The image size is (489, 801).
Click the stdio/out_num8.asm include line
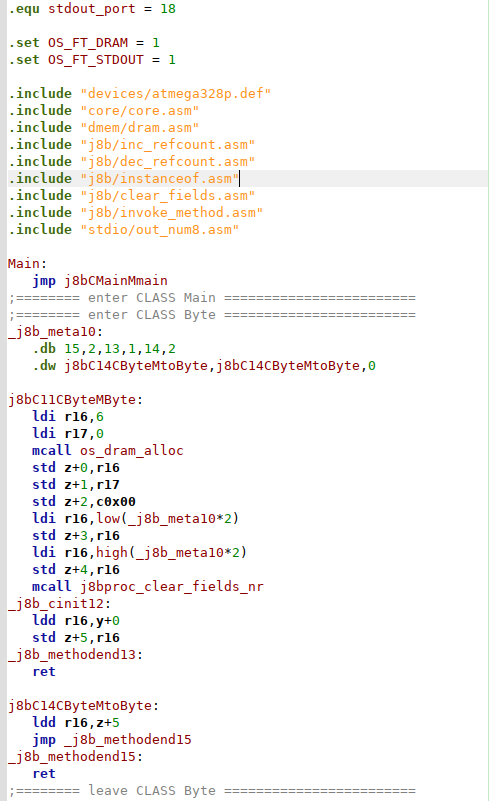click(x=124, y=229)
